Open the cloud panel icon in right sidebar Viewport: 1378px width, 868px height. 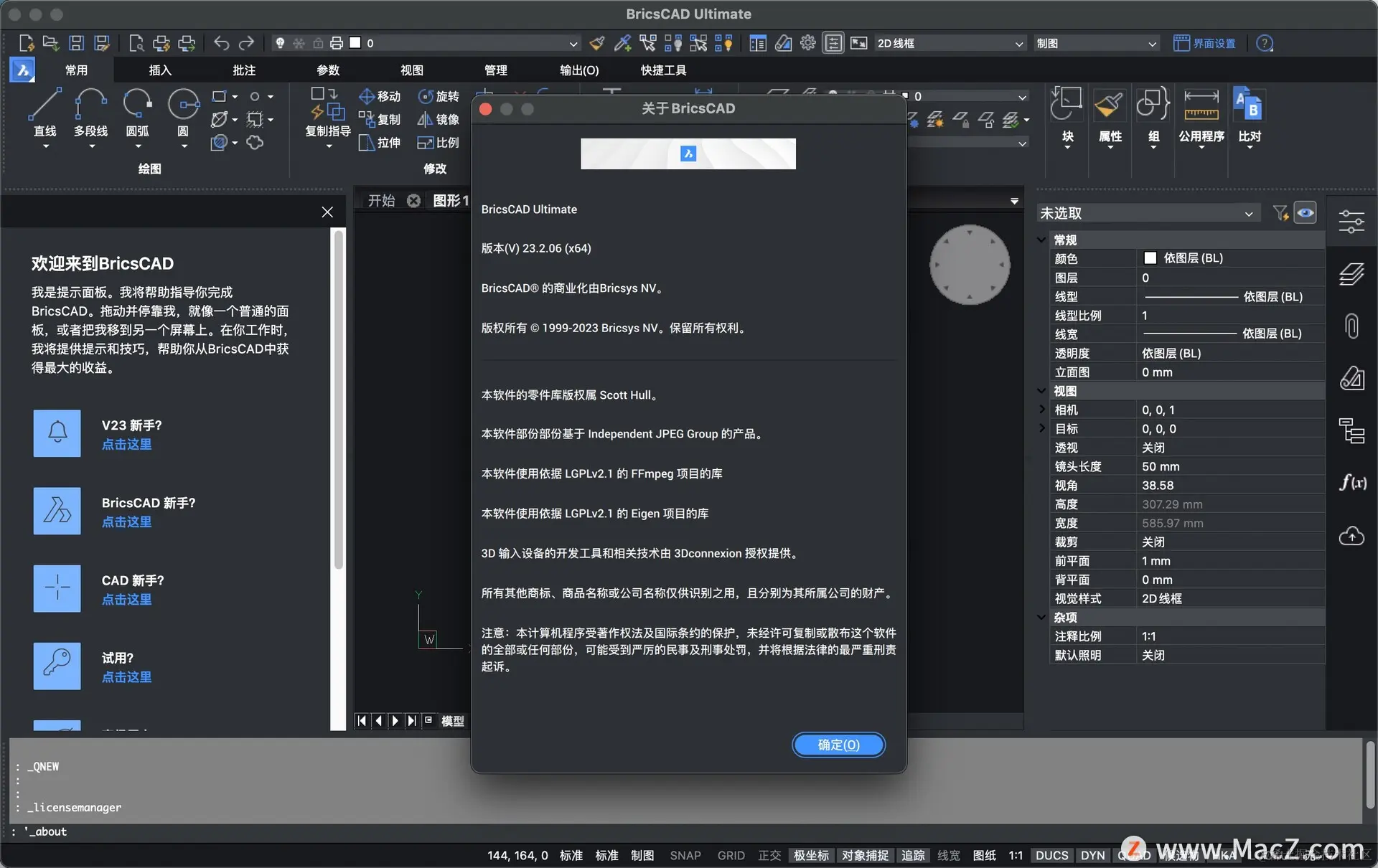pyautogui.click(x=1351, y=536)
